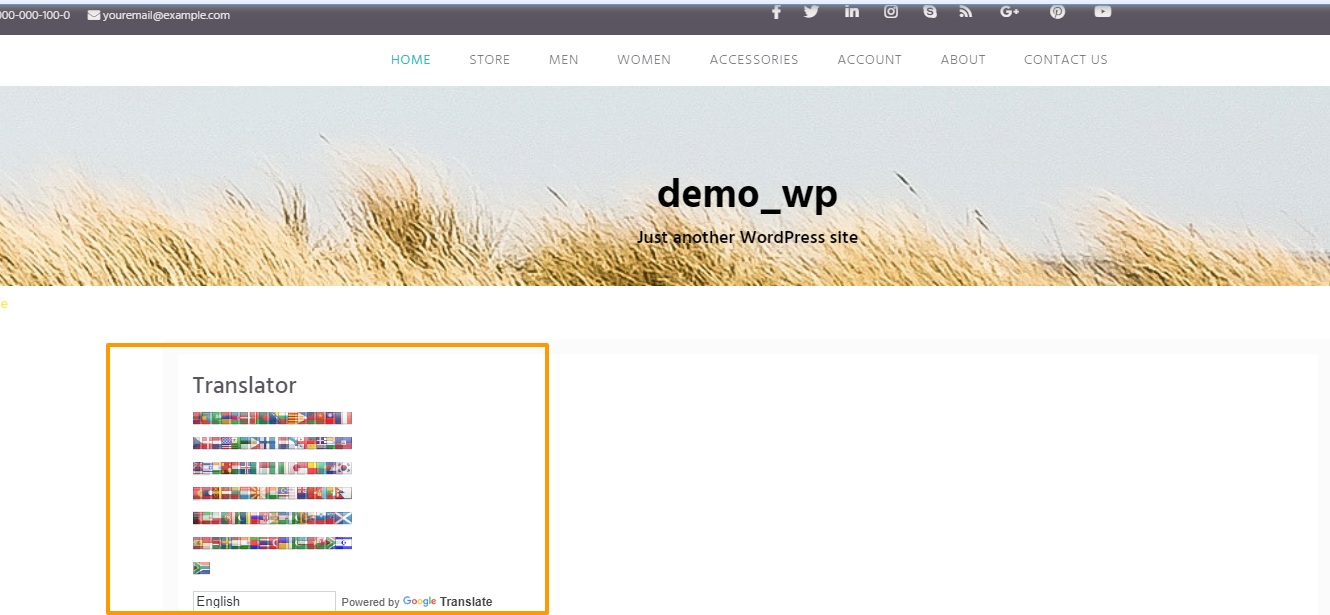Click the demo_wp site title
The height and width of the screenshot is (615, 1330).
[x=747, y=194]
